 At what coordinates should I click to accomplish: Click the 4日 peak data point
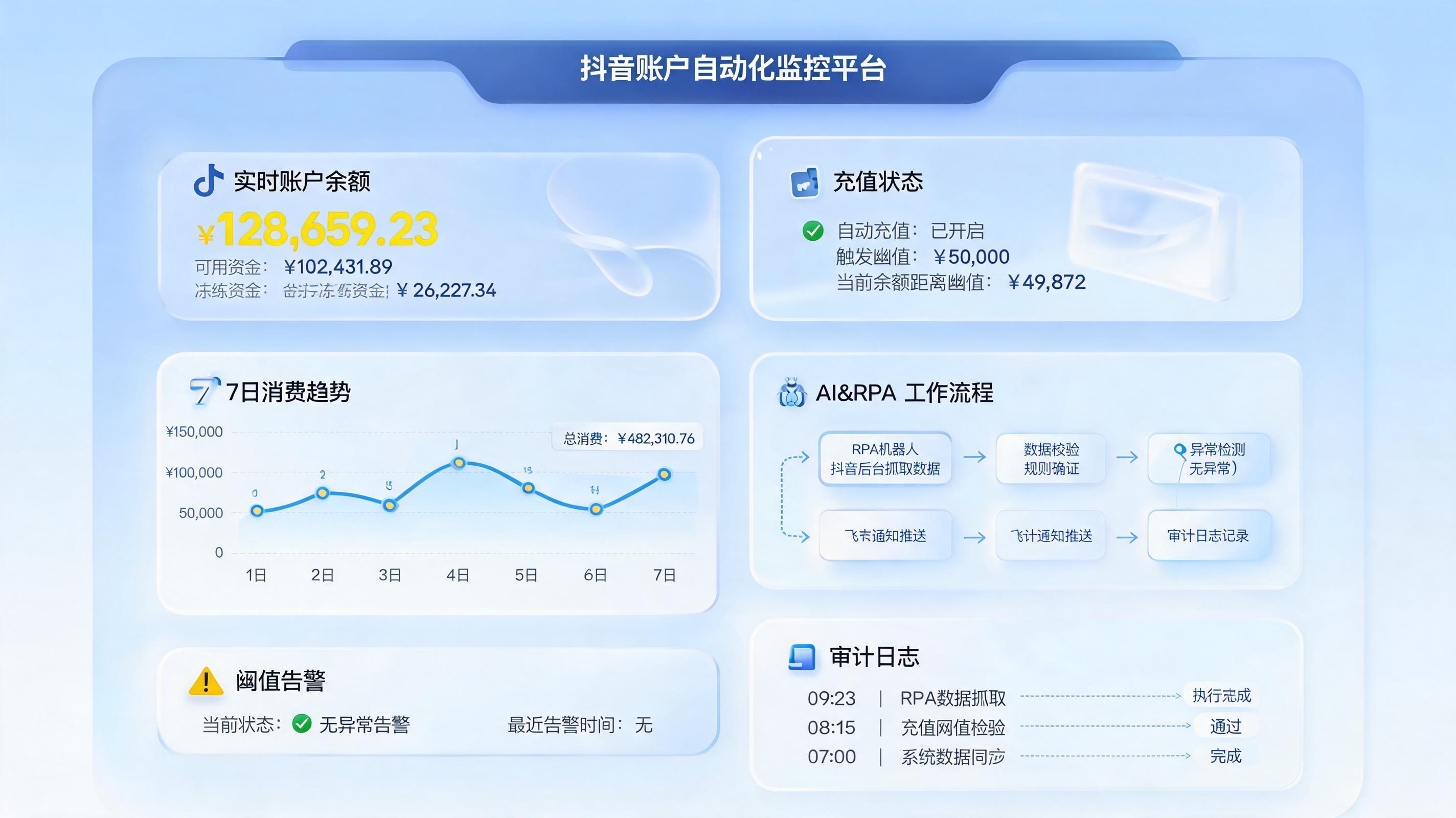click(x=459, y=463)
